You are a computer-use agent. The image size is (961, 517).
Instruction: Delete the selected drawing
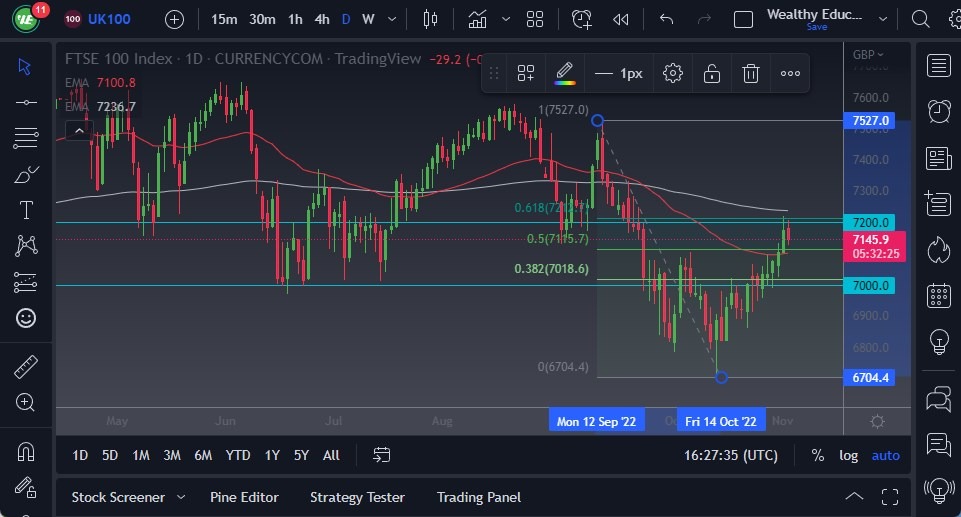coord(751,74)
